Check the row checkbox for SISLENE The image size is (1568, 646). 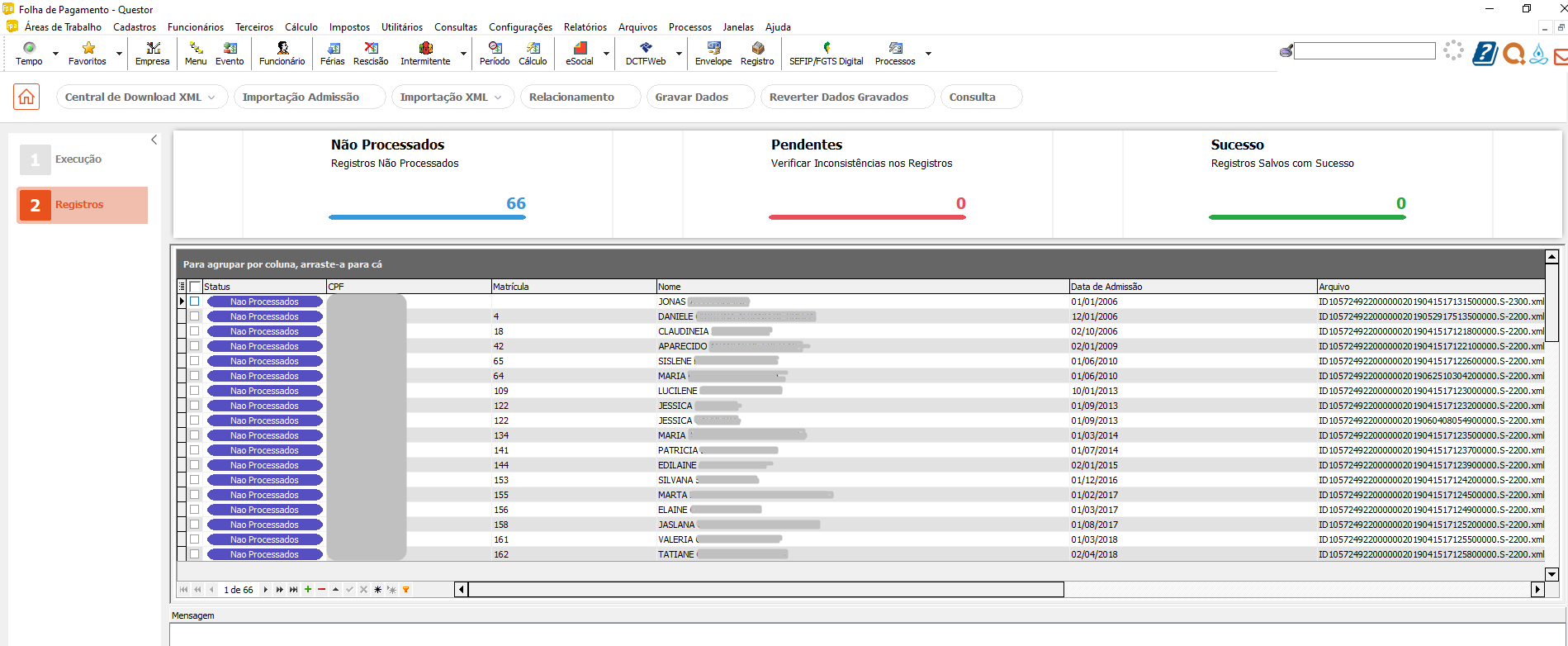tap(195, 361)
